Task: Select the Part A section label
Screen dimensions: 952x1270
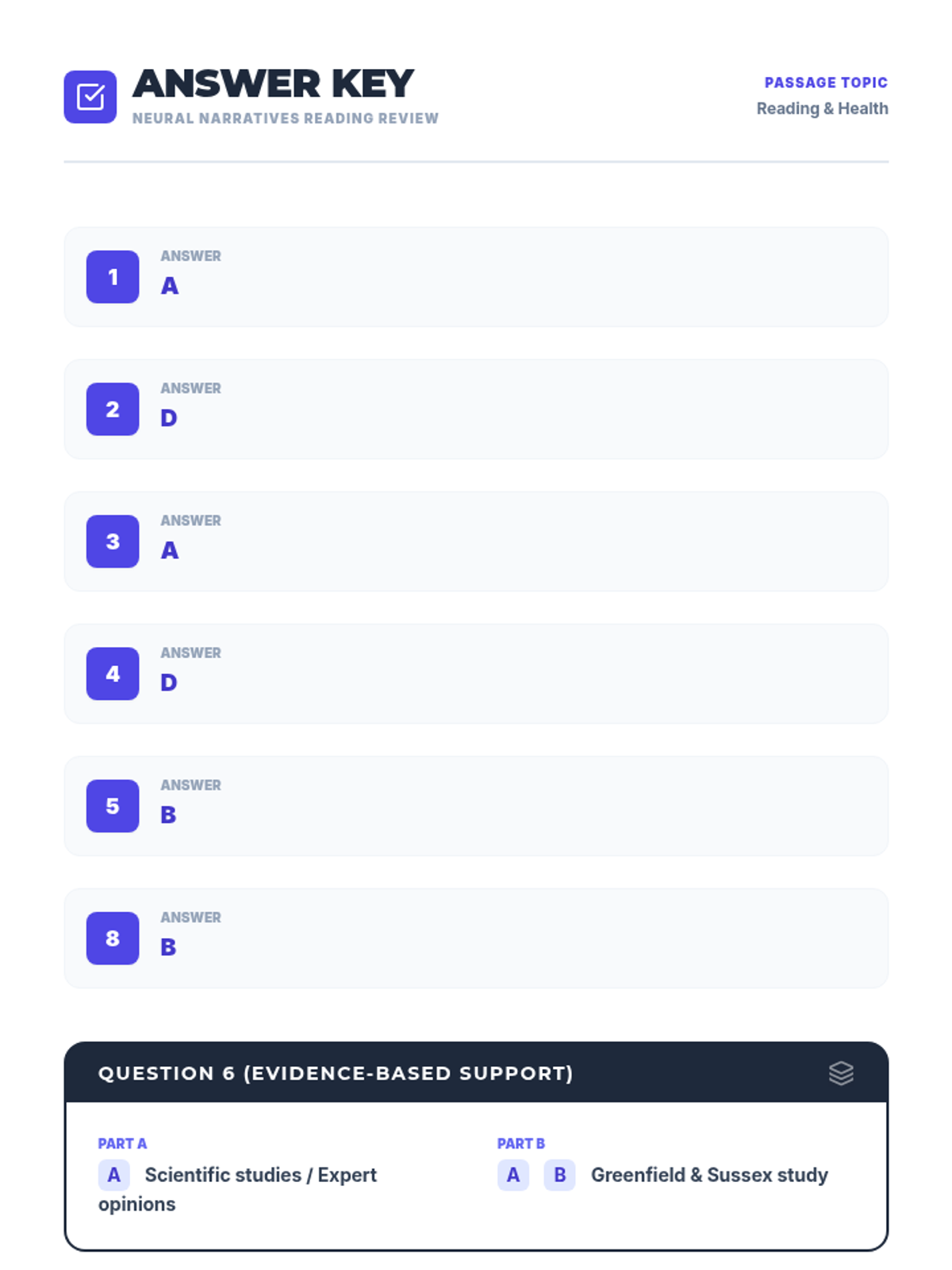Action: tap(122, 1144)
